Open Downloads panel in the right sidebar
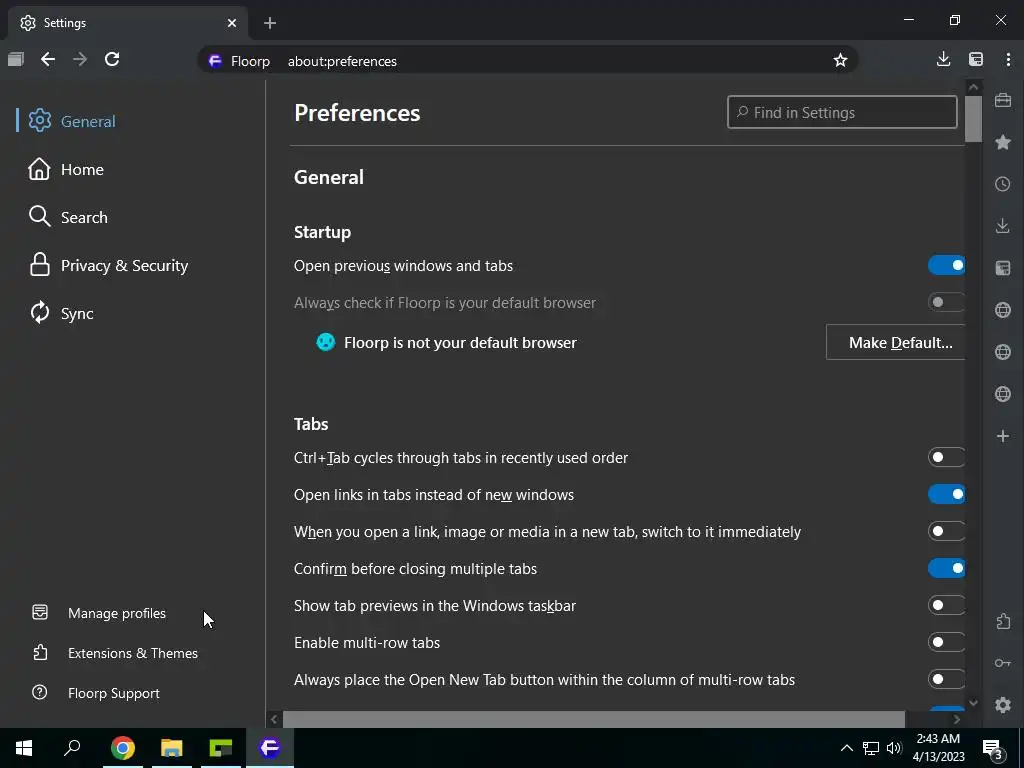 1002,226
